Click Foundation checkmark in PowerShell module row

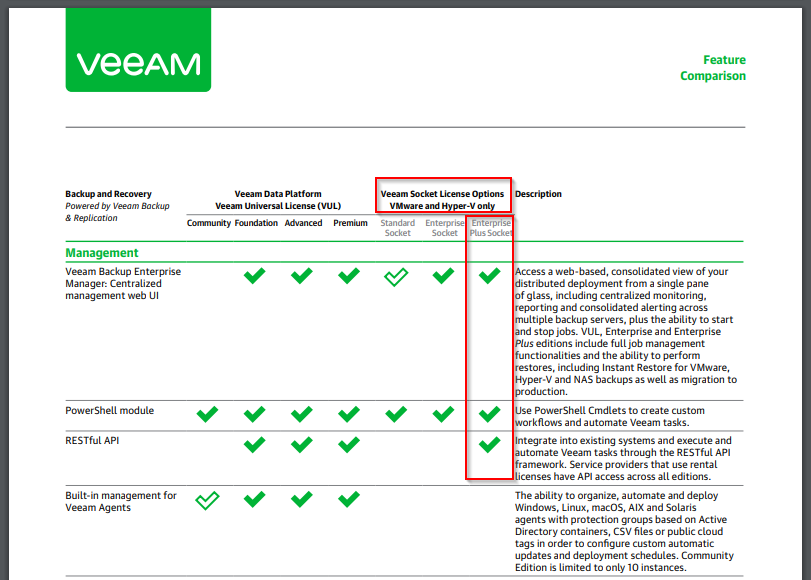(x=254, y=414)
